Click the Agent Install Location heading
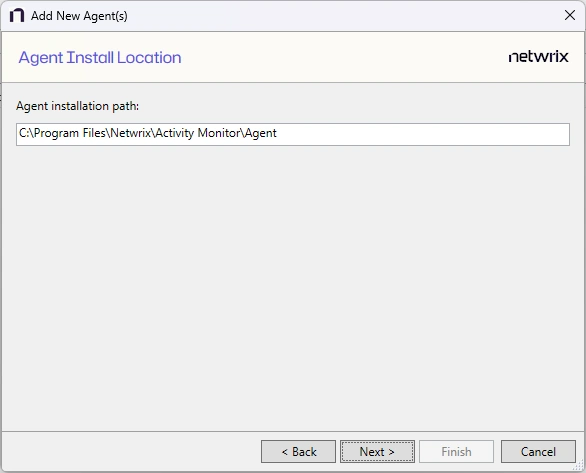The image size is (586, 473). pyautogui.click(x=100, y=58)
